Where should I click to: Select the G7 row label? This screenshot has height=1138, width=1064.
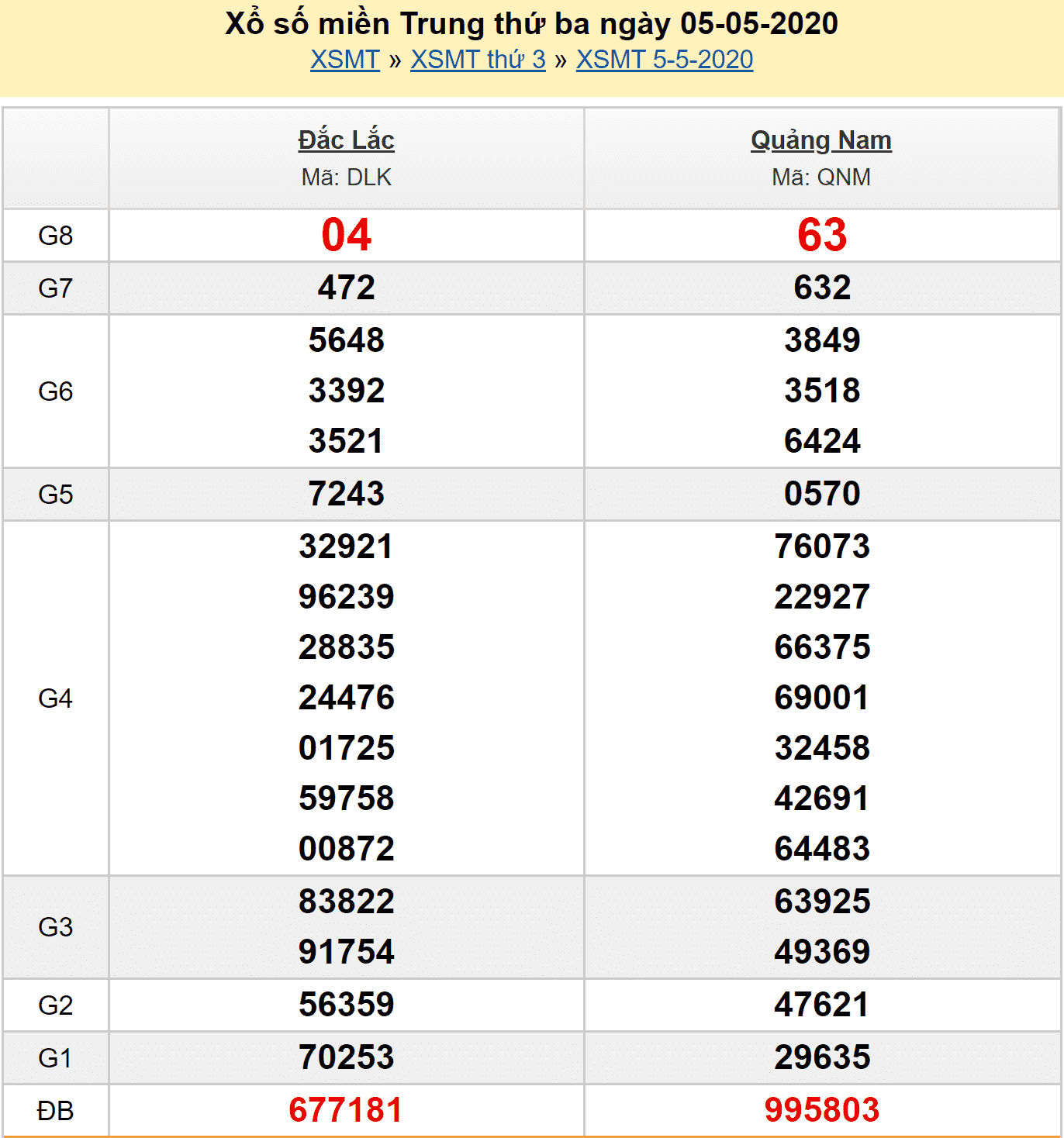(x=56, y=288)
